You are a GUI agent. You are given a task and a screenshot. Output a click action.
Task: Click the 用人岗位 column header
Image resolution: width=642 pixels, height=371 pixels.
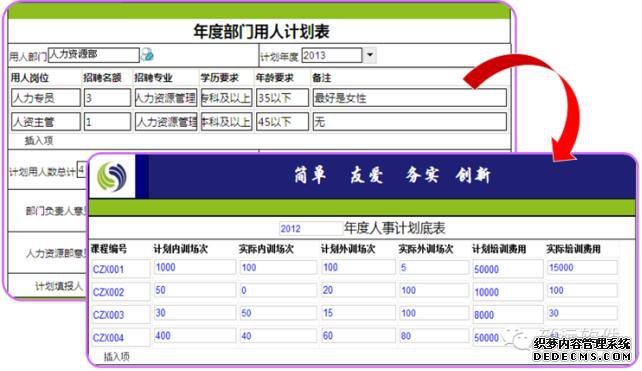tap(29, 77)
